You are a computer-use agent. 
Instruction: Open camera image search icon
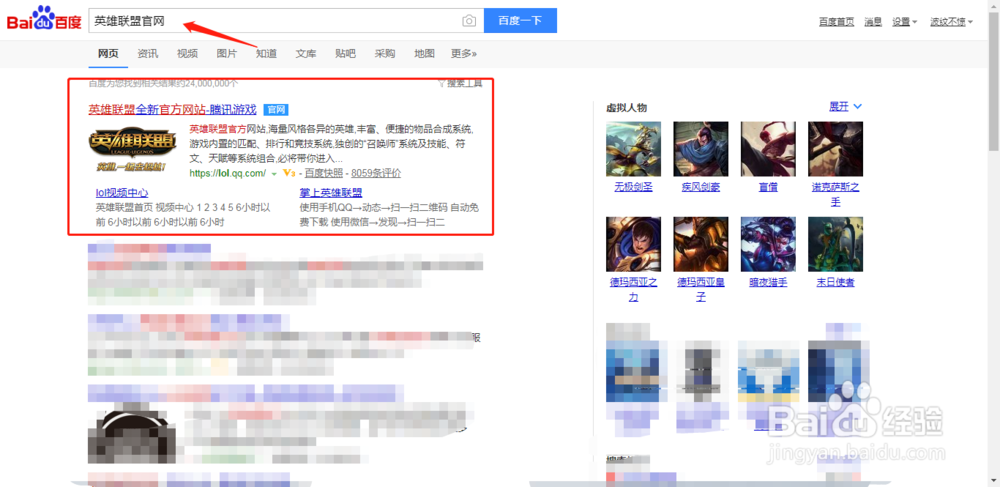[x=469, y=21]
